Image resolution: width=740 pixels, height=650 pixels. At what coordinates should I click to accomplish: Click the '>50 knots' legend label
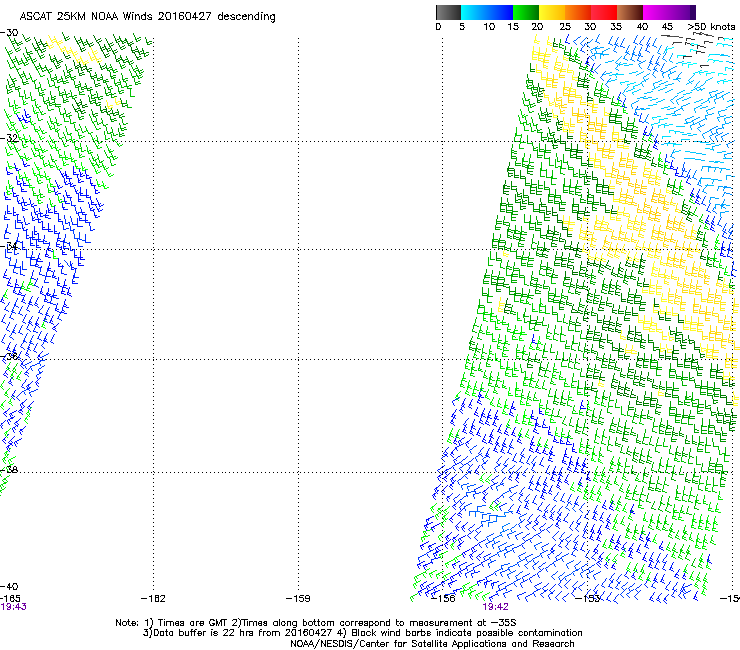[x=711, y=27]
